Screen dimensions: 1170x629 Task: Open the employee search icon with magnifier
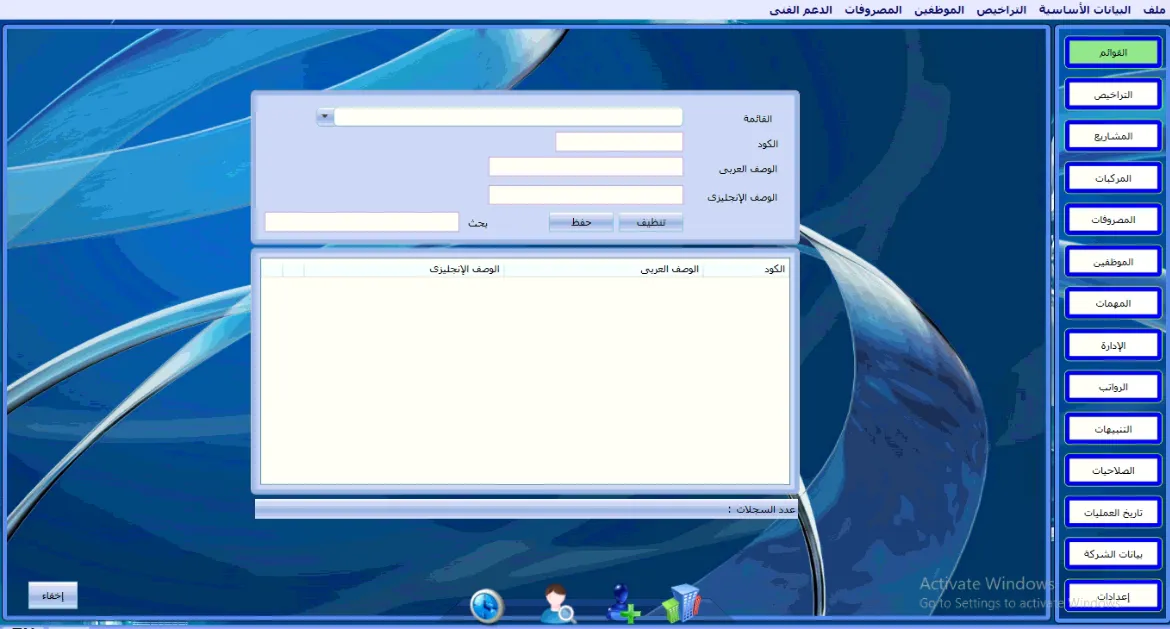point(557,603)
